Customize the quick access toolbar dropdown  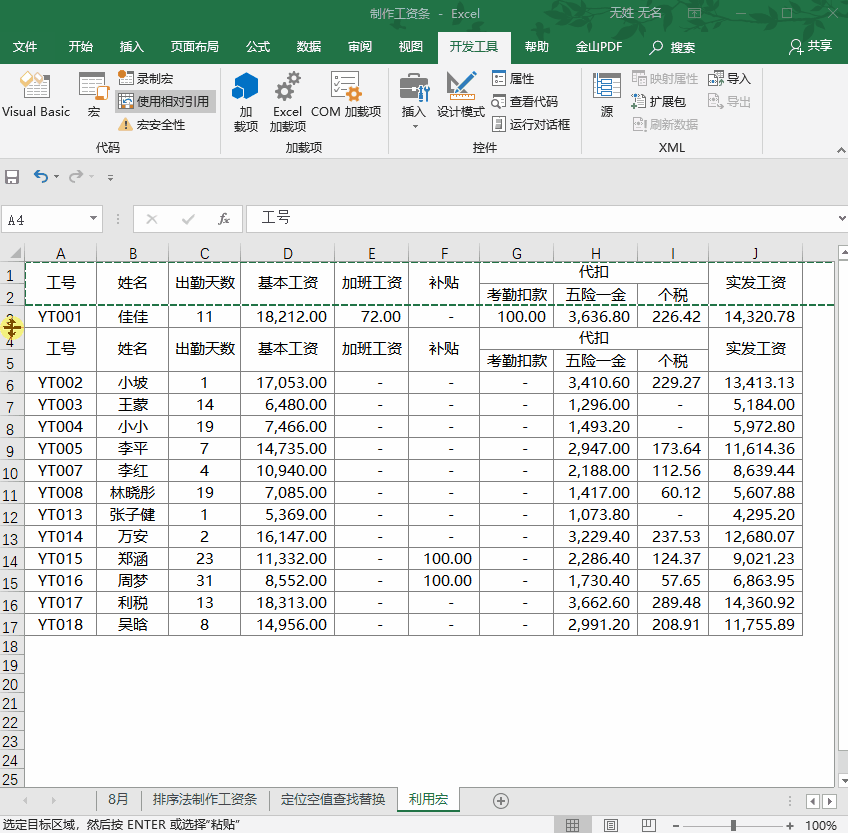(110, 177)
